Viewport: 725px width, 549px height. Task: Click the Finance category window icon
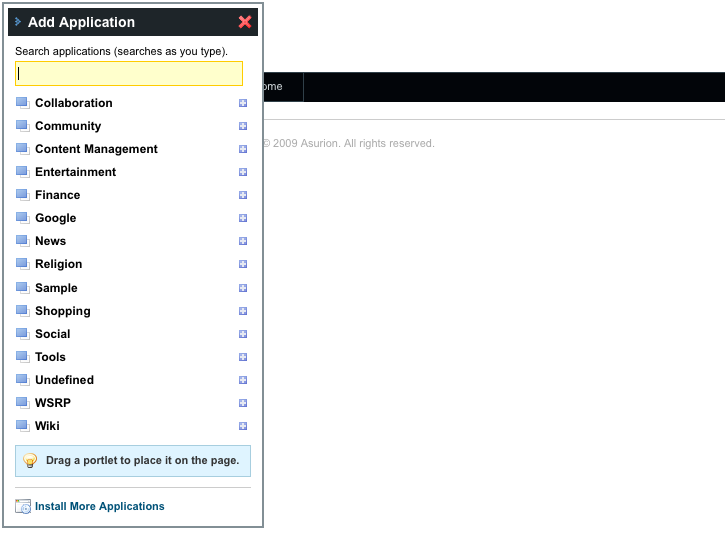[22, 195]
